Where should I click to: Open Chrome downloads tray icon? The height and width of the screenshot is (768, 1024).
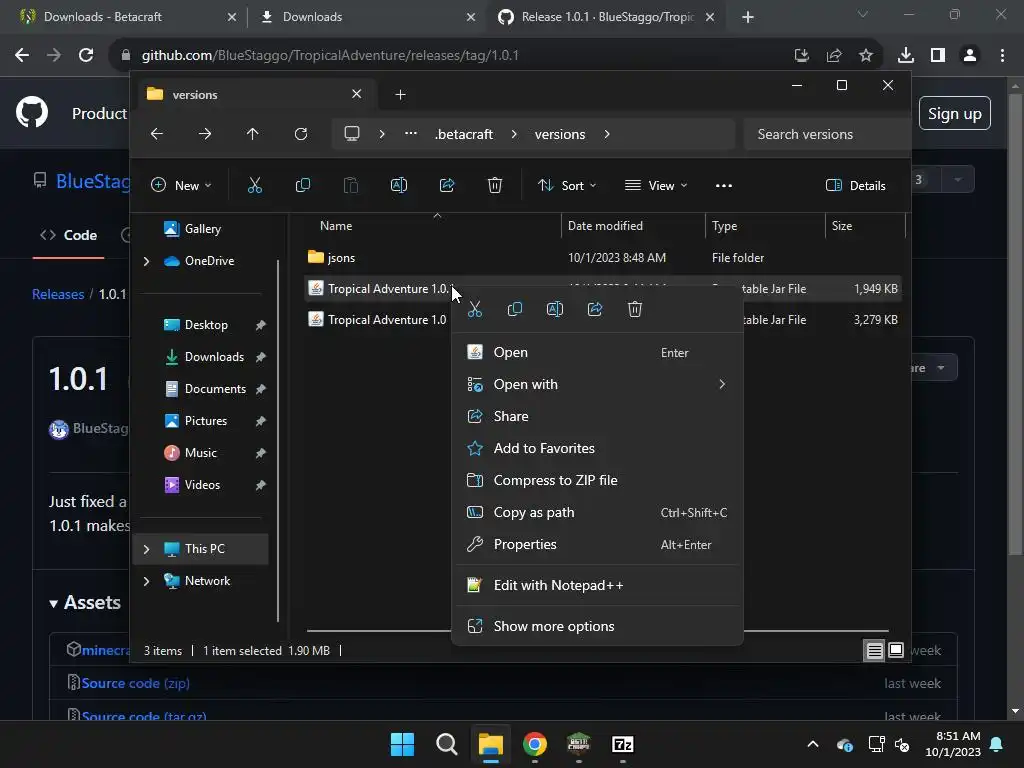906,56
